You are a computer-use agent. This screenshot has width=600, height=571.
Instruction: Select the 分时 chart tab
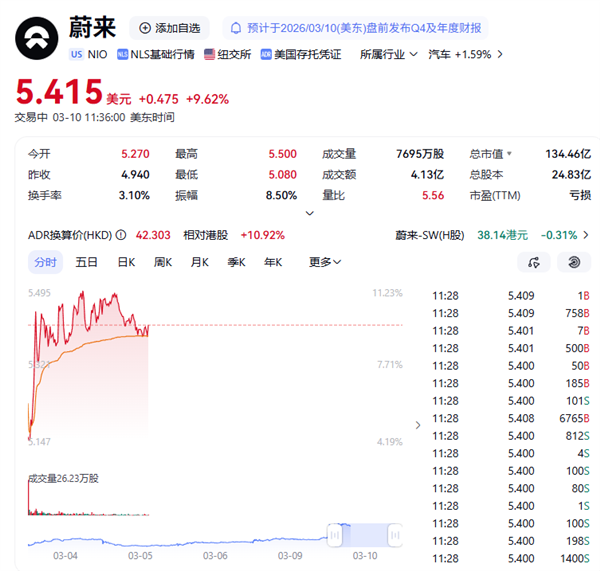click(x=46, y=262)
